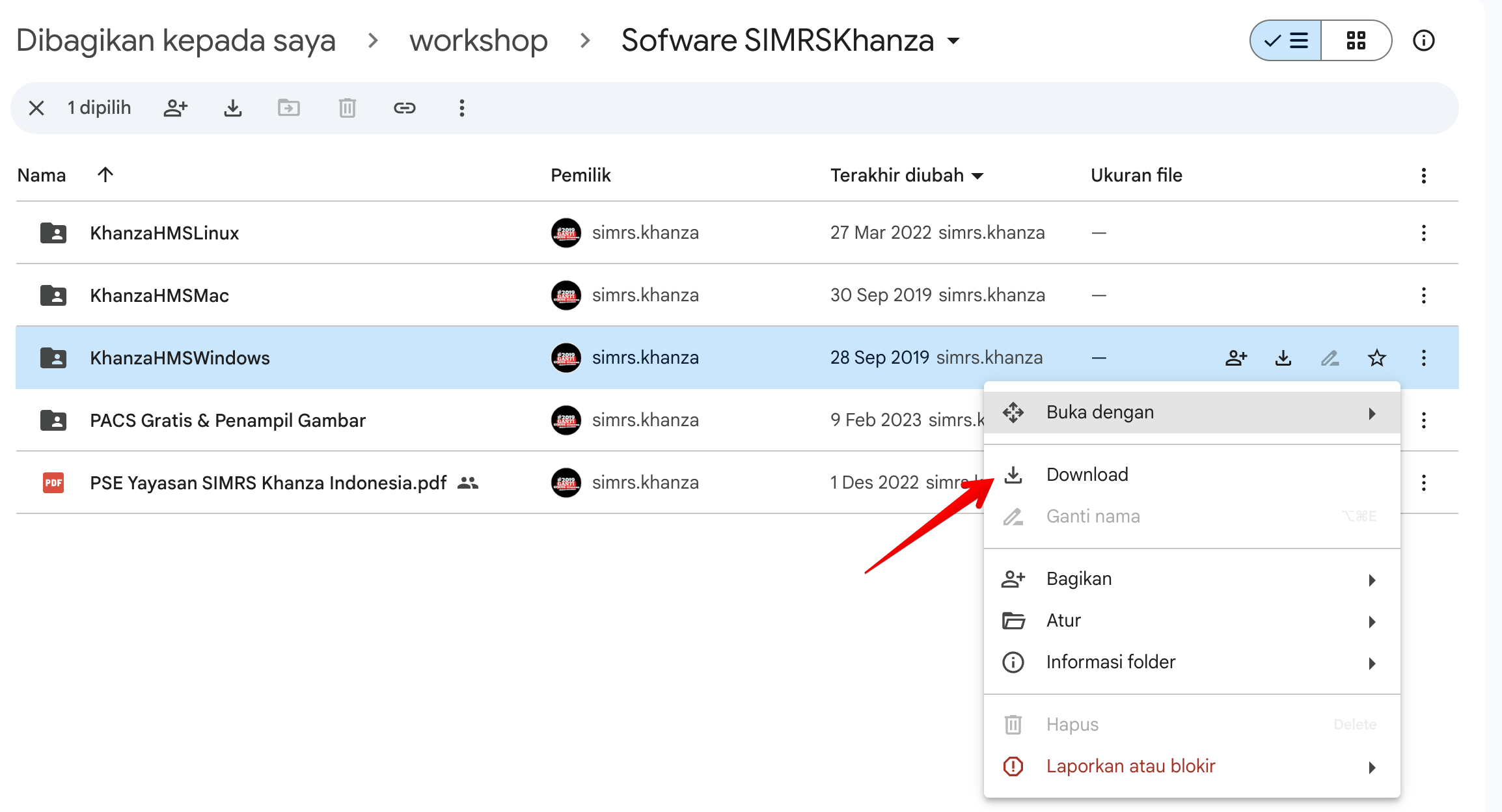The height and width of the screenshot is (812, 1502).
Task: Star the KhanzaHMSWindows folder
Action: coord(1377,358)
